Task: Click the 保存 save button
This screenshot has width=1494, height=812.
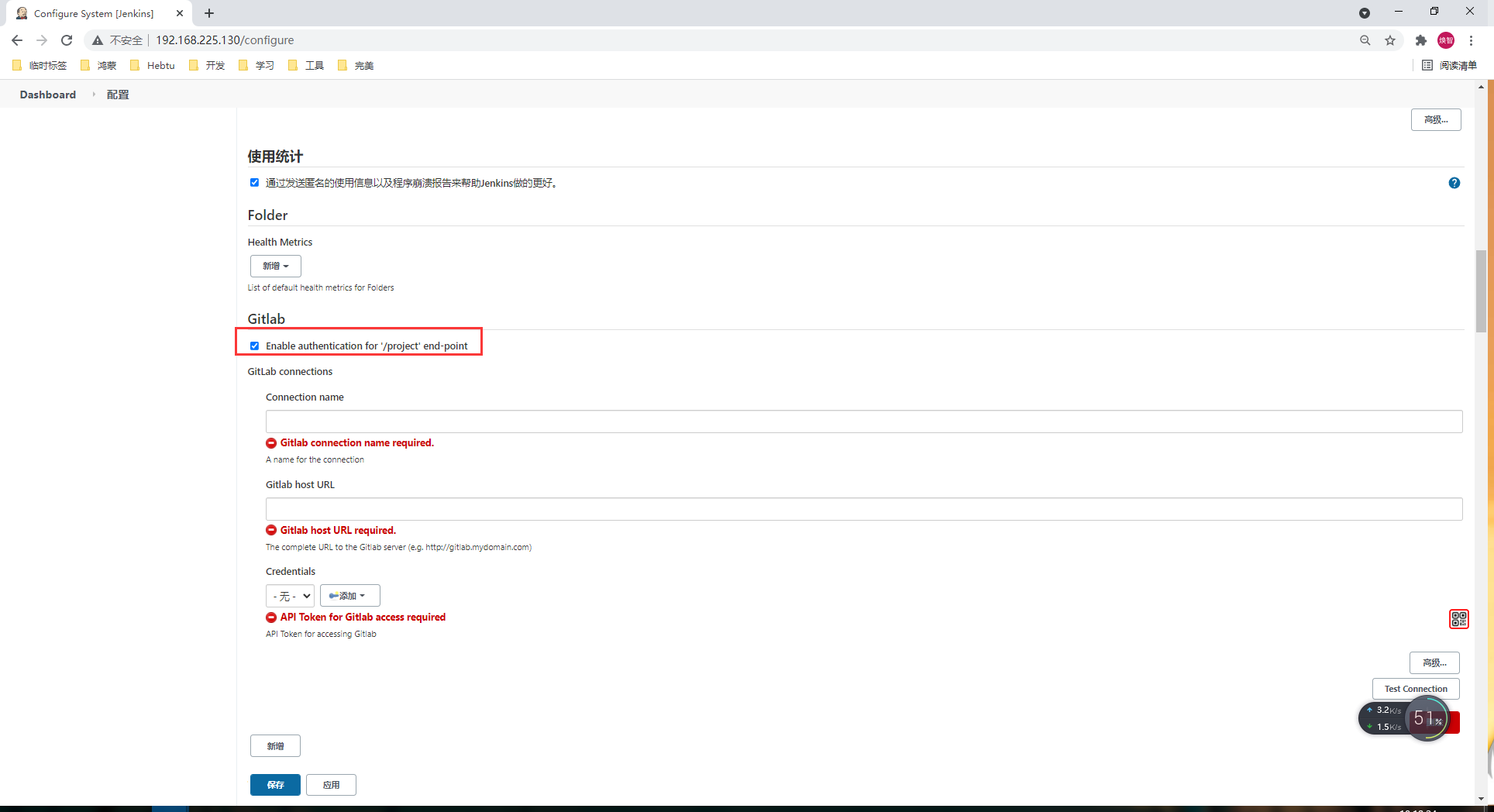Action: tap(275, 785)
